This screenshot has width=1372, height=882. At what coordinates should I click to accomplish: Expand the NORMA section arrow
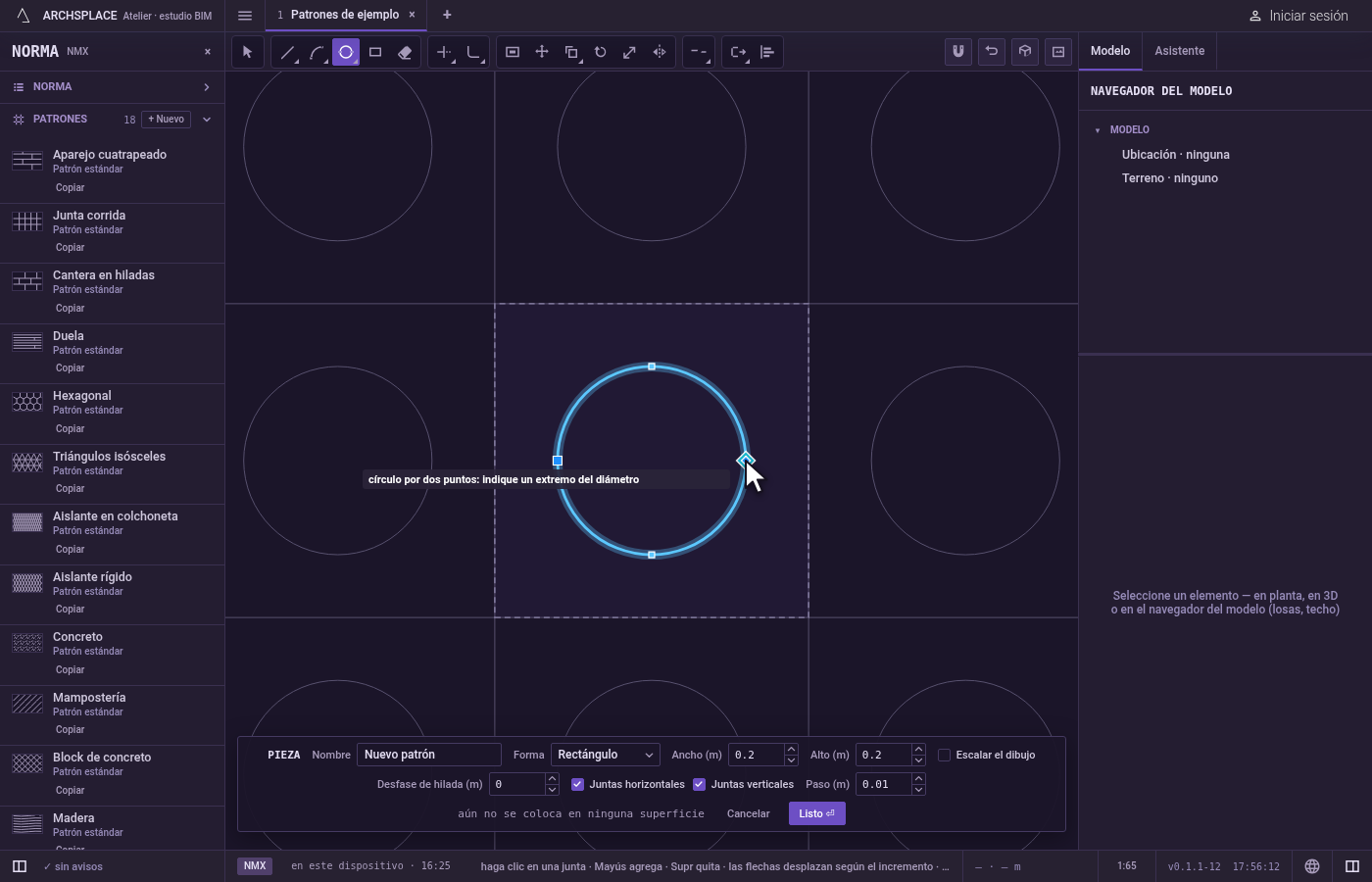coord(207,87)
